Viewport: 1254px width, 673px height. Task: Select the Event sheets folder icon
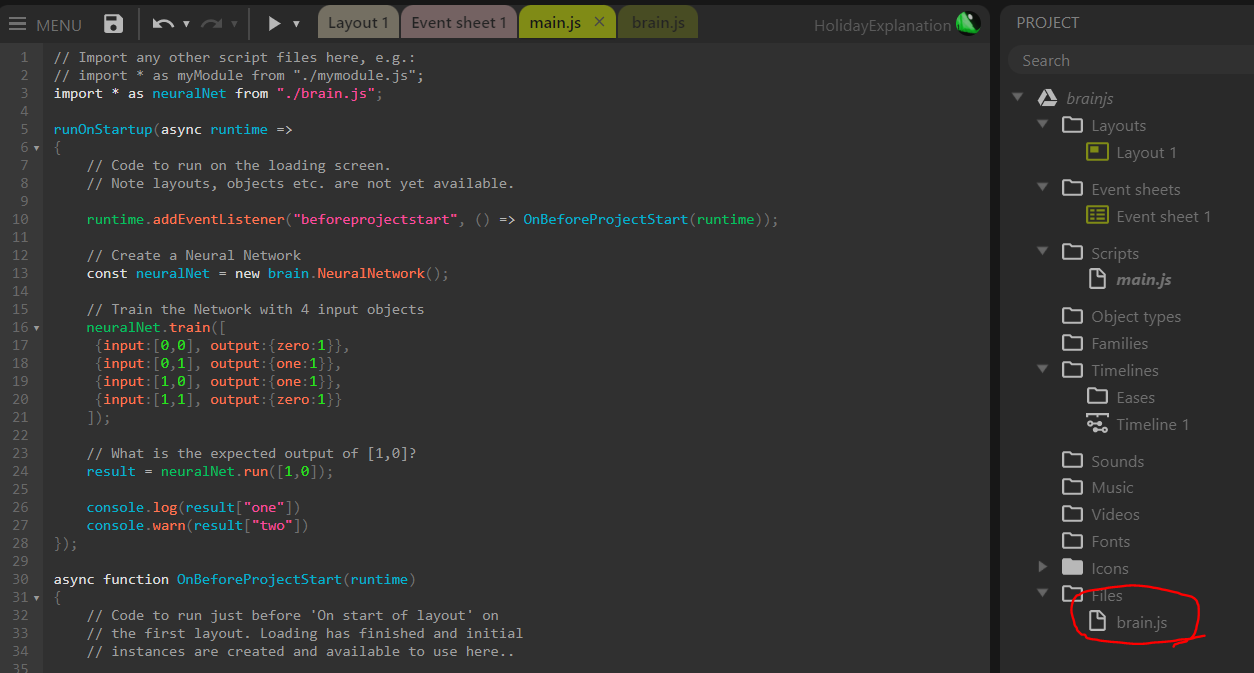click(1073, 188)
